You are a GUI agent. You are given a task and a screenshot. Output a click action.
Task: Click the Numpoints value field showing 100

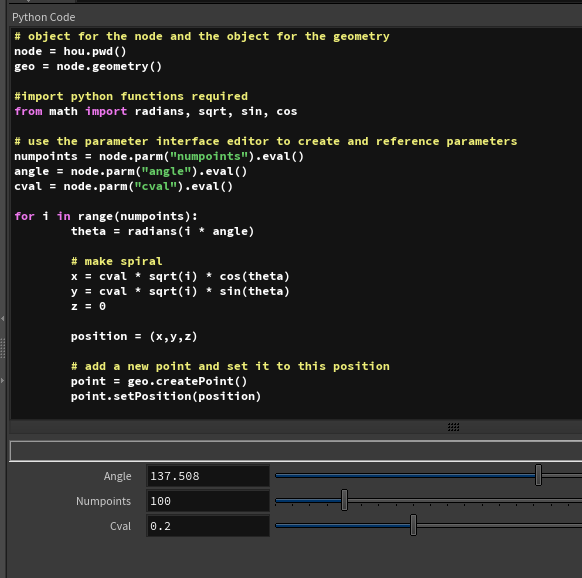pos(208,501)
